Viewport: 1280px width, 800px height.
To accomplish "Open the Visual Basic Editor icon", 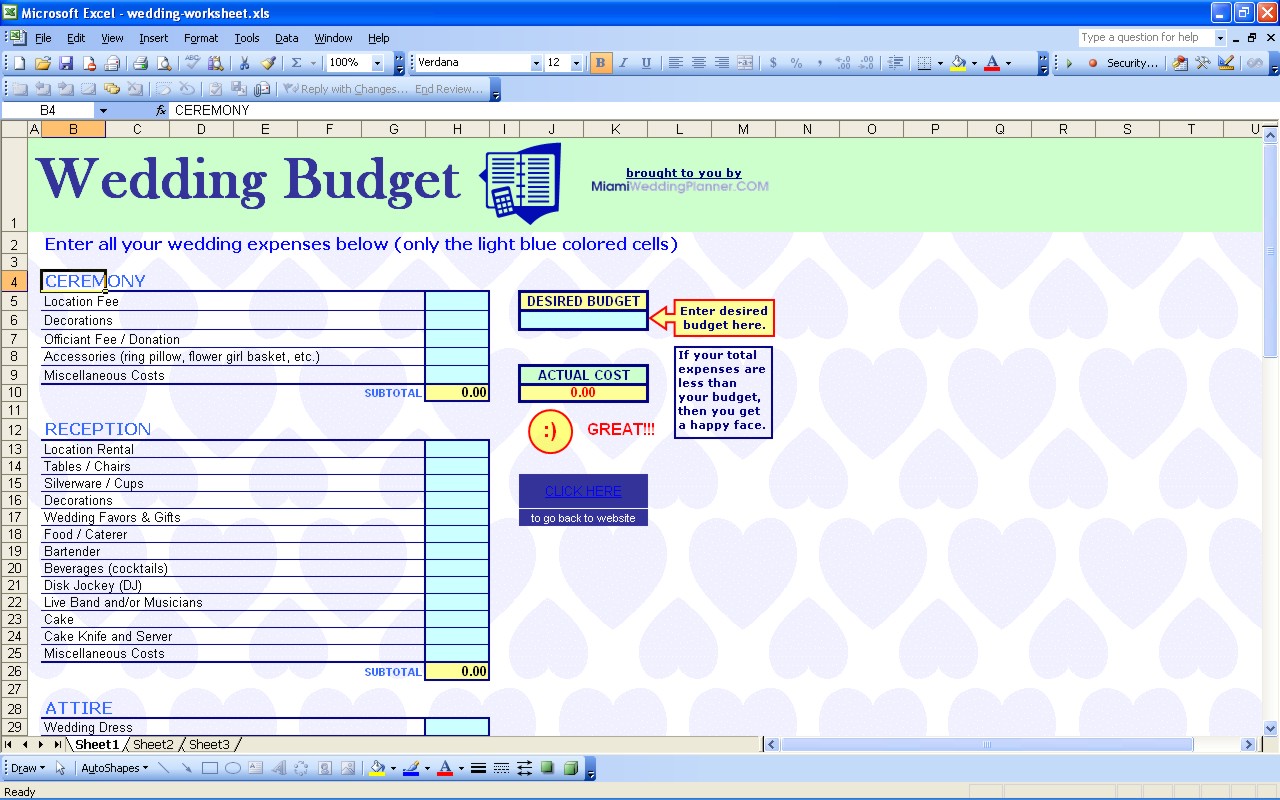I will pos(1180,63).
